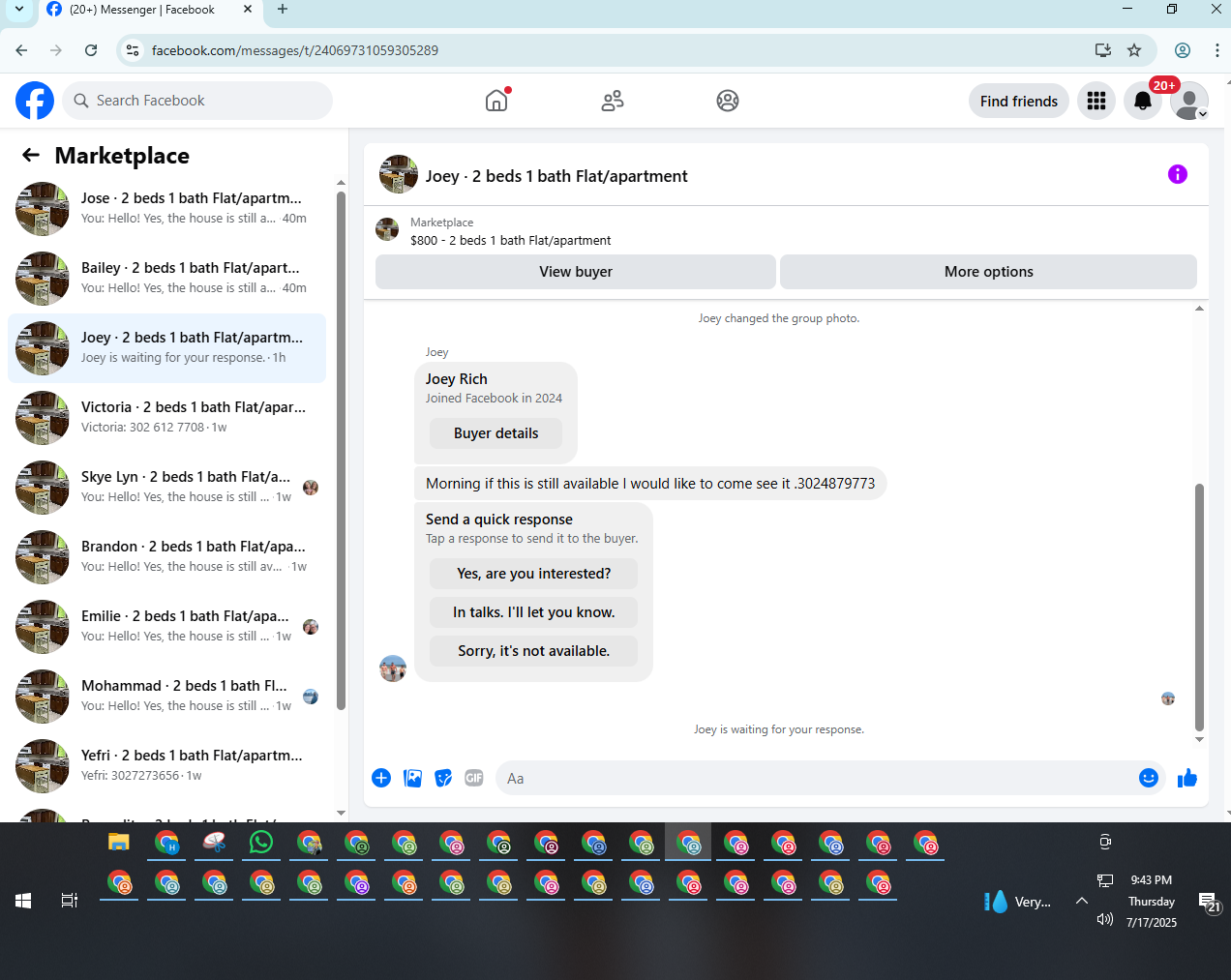Attach a photo with the image icon
The image size is (1231, 980).
pyautogui.click(x=412, y=778)
